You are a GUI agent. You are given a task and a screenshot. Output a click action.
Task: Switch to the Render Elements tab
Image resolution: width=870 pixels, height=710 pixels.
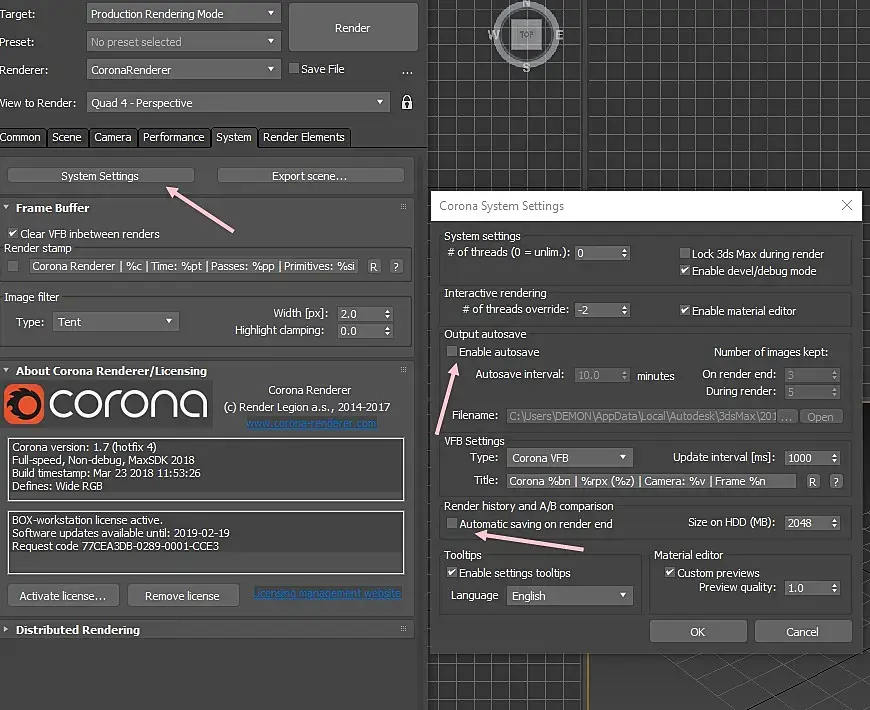point(303,137)
